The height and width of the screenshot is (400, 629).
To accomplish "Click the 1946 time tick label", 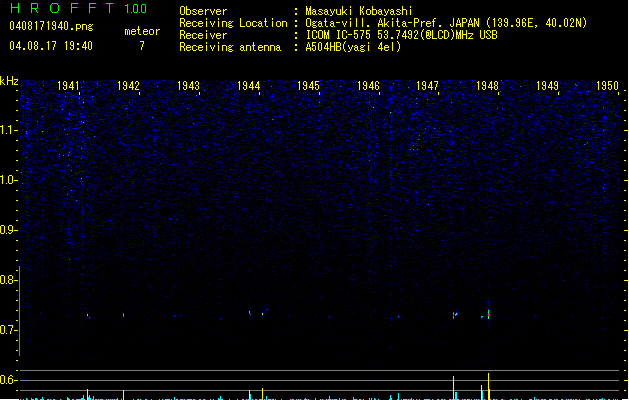I will 368,86.
